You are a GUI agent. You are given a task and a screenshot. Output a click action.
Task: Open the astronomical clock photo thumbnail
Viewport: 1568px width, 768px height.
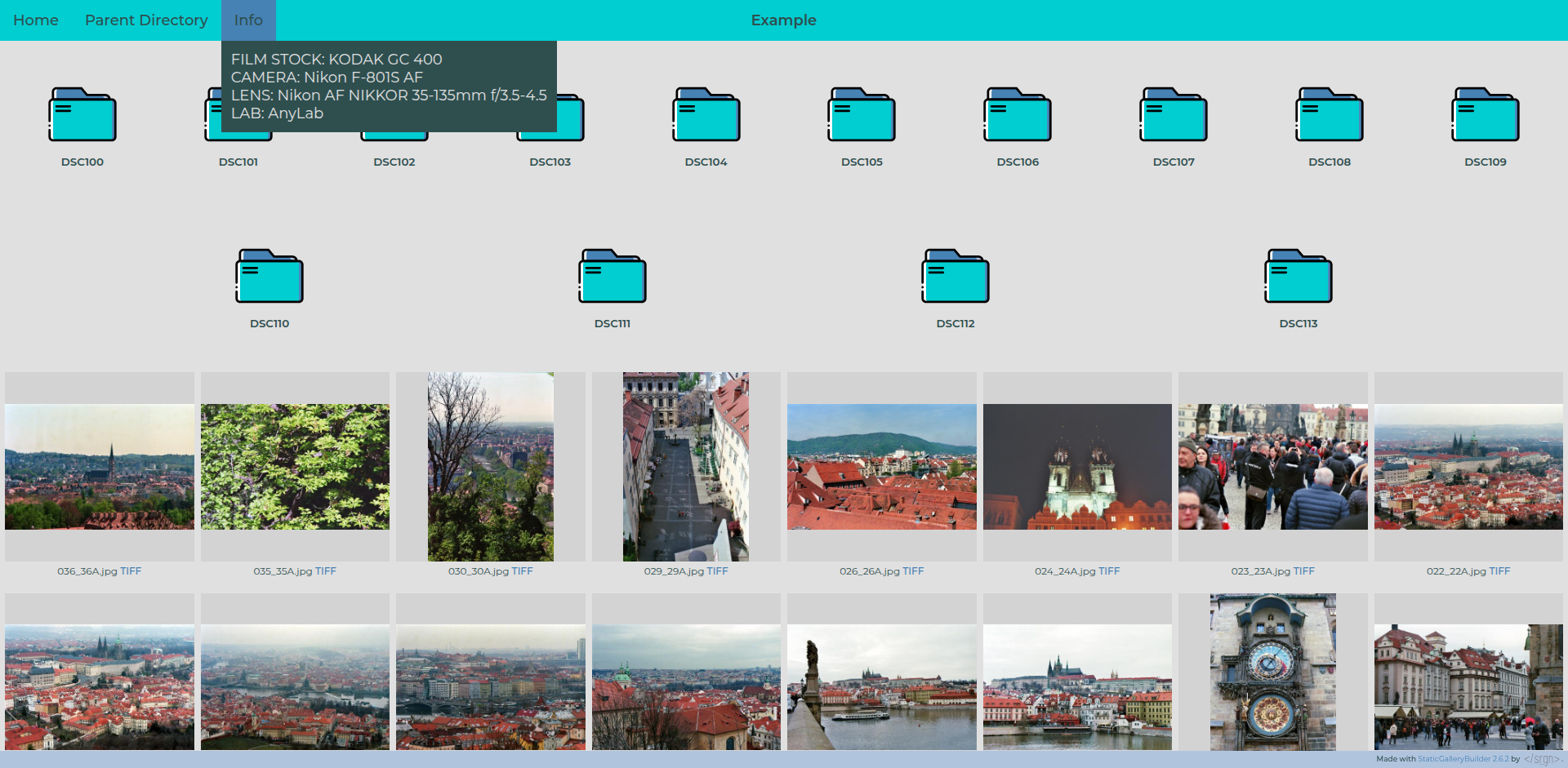[x=1272, y=672]
